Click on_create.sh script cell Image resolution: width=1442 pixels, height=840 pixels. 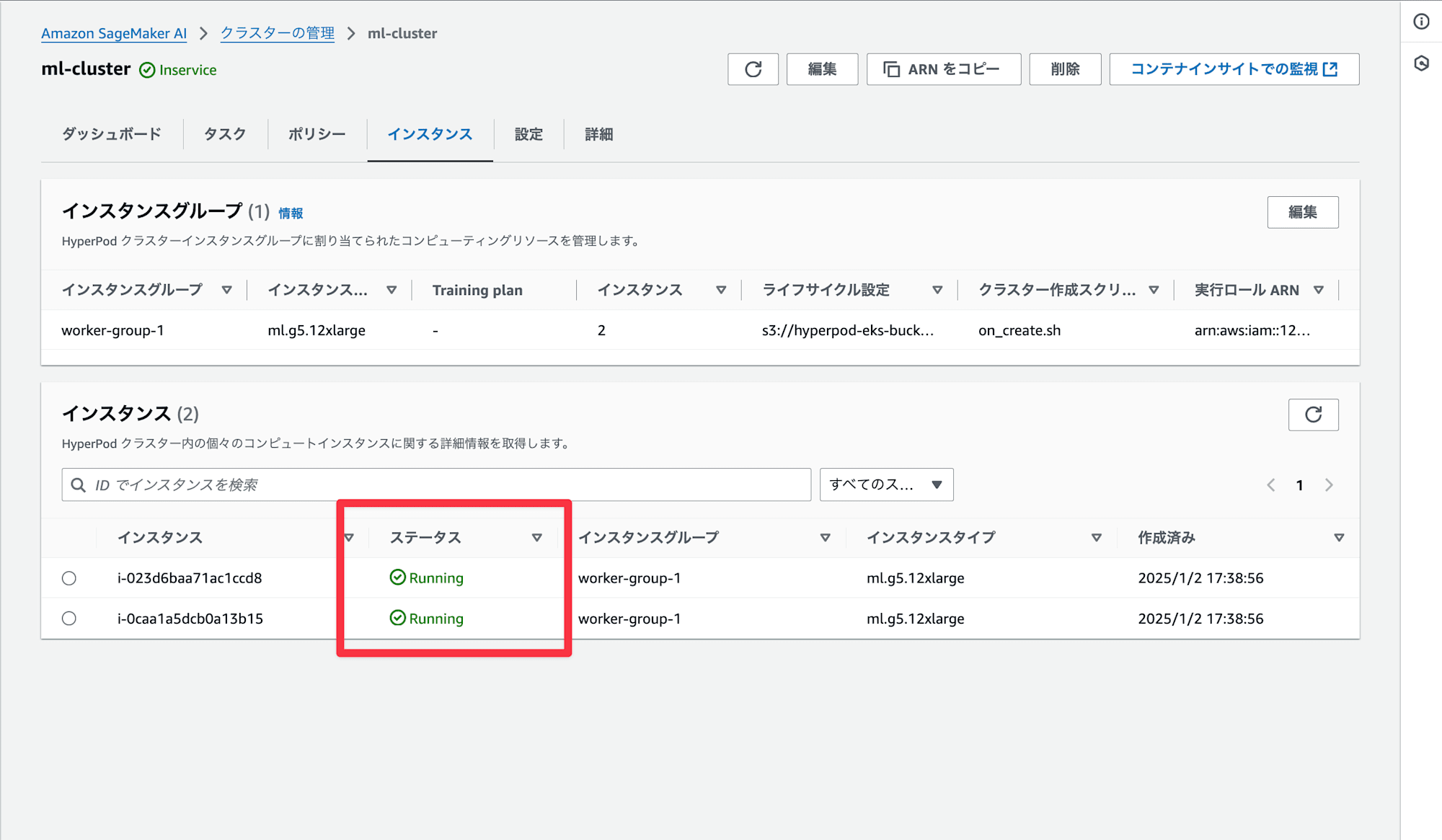[x=1019, y=330]
